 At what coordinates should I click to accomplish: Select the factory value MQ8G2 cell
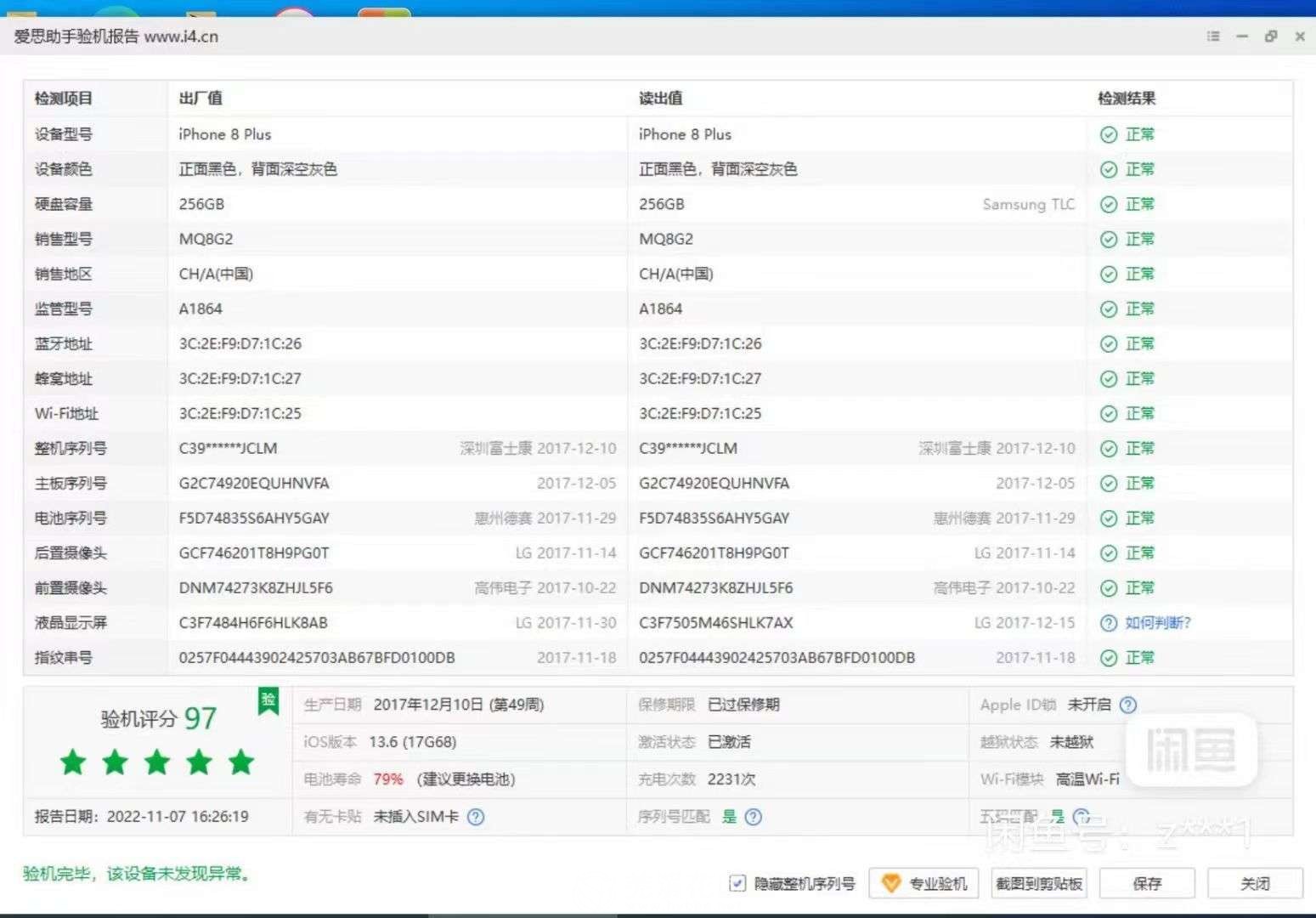206,239
